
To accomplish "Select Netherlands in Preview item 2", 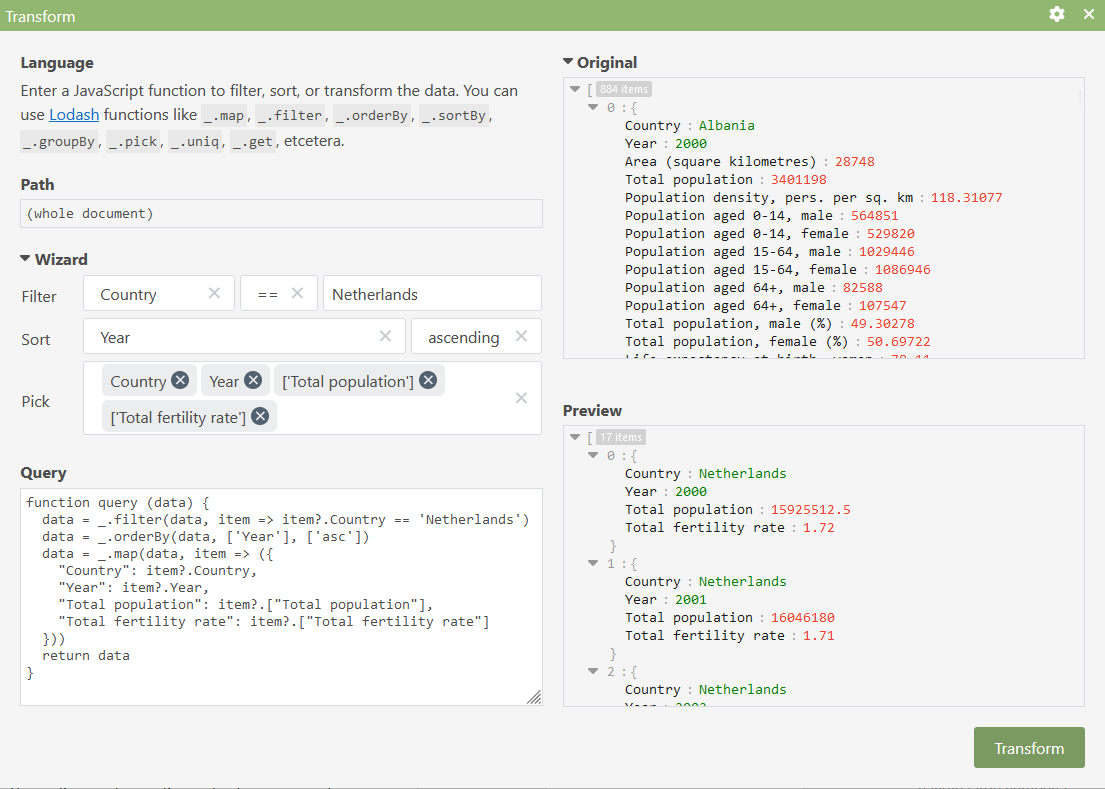I will (x=742, y=689).
